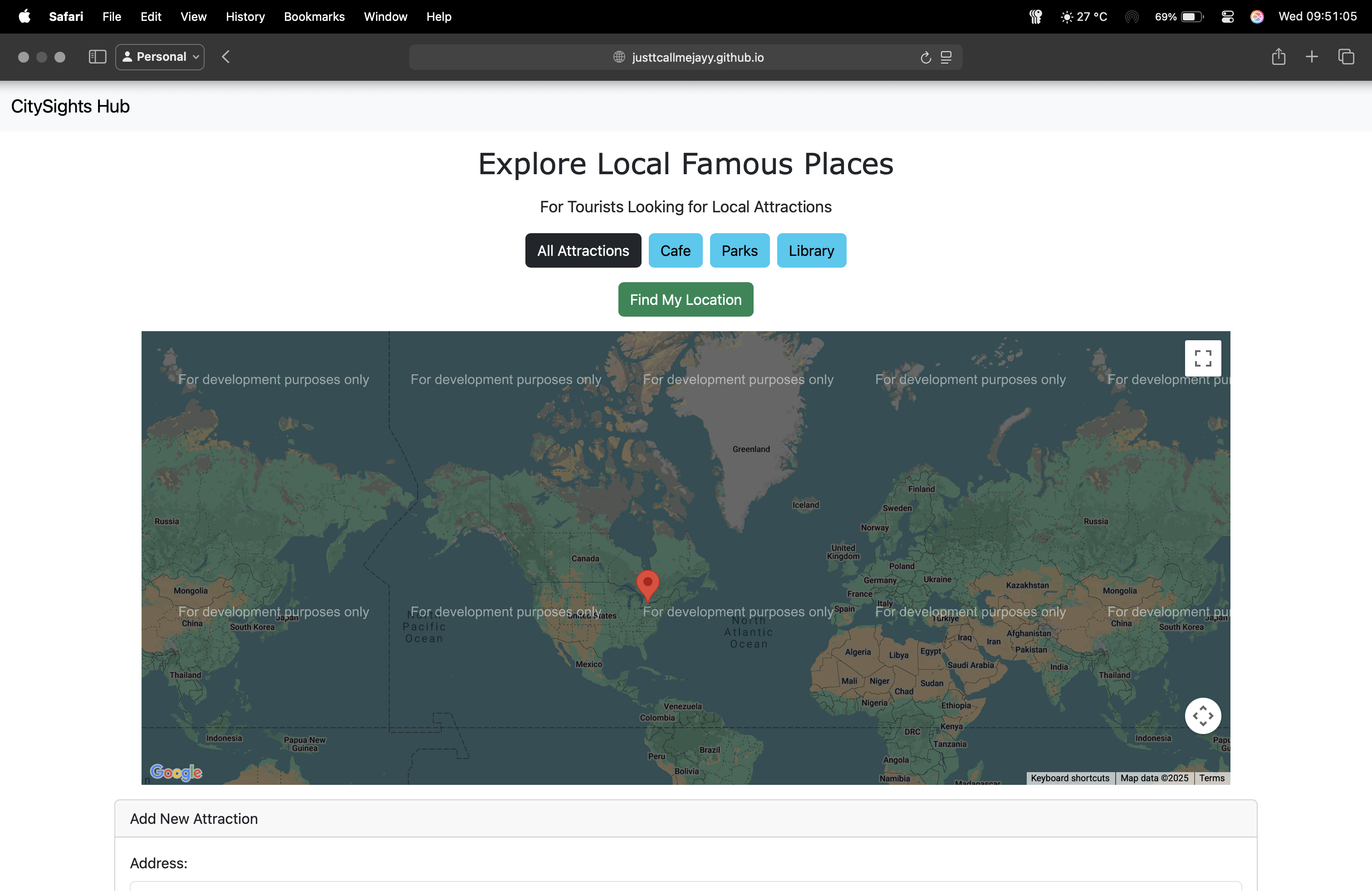1372x891 pixels.
Task: Open the Personal profile dropdown
Action: pyautogui.click(x=160, y=56)
